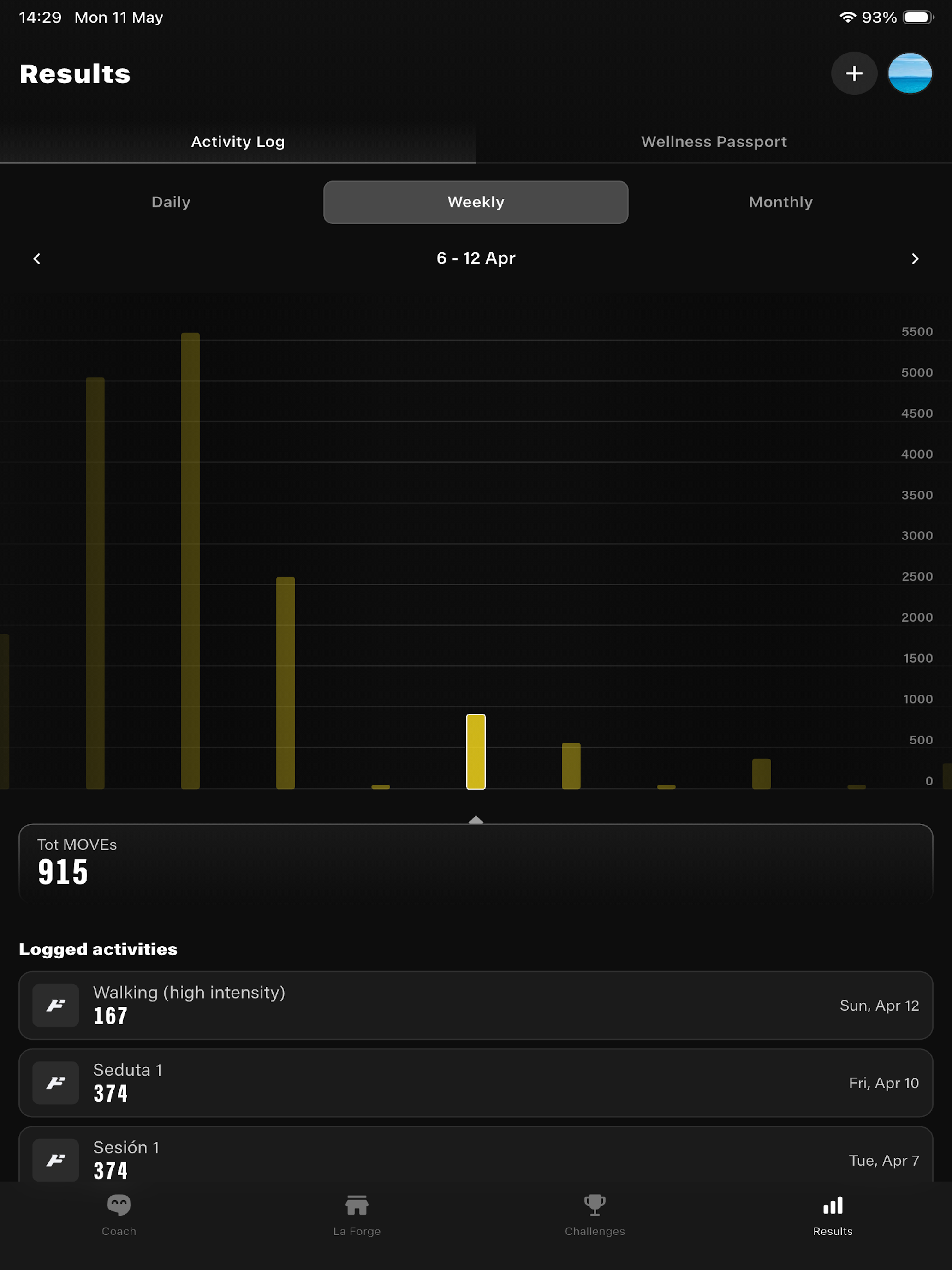The width and height of the screenshot is (952, 1270).
Task: Select the highlighted bright yellow bar
Action: (476, 752)
